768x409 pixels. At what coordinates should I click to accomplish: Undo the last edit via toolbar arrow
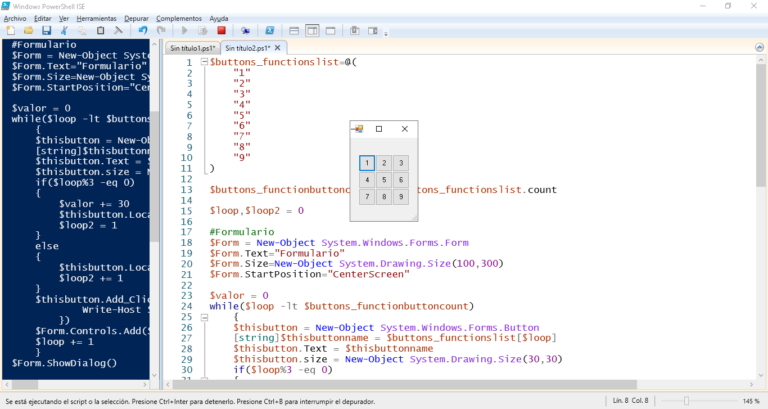click(x=143, y=30)
